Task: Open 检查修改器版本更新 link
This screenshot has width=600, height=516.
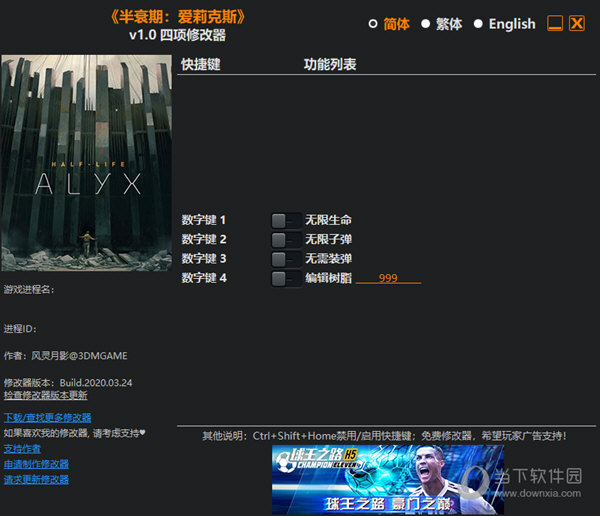Action: 46,395
